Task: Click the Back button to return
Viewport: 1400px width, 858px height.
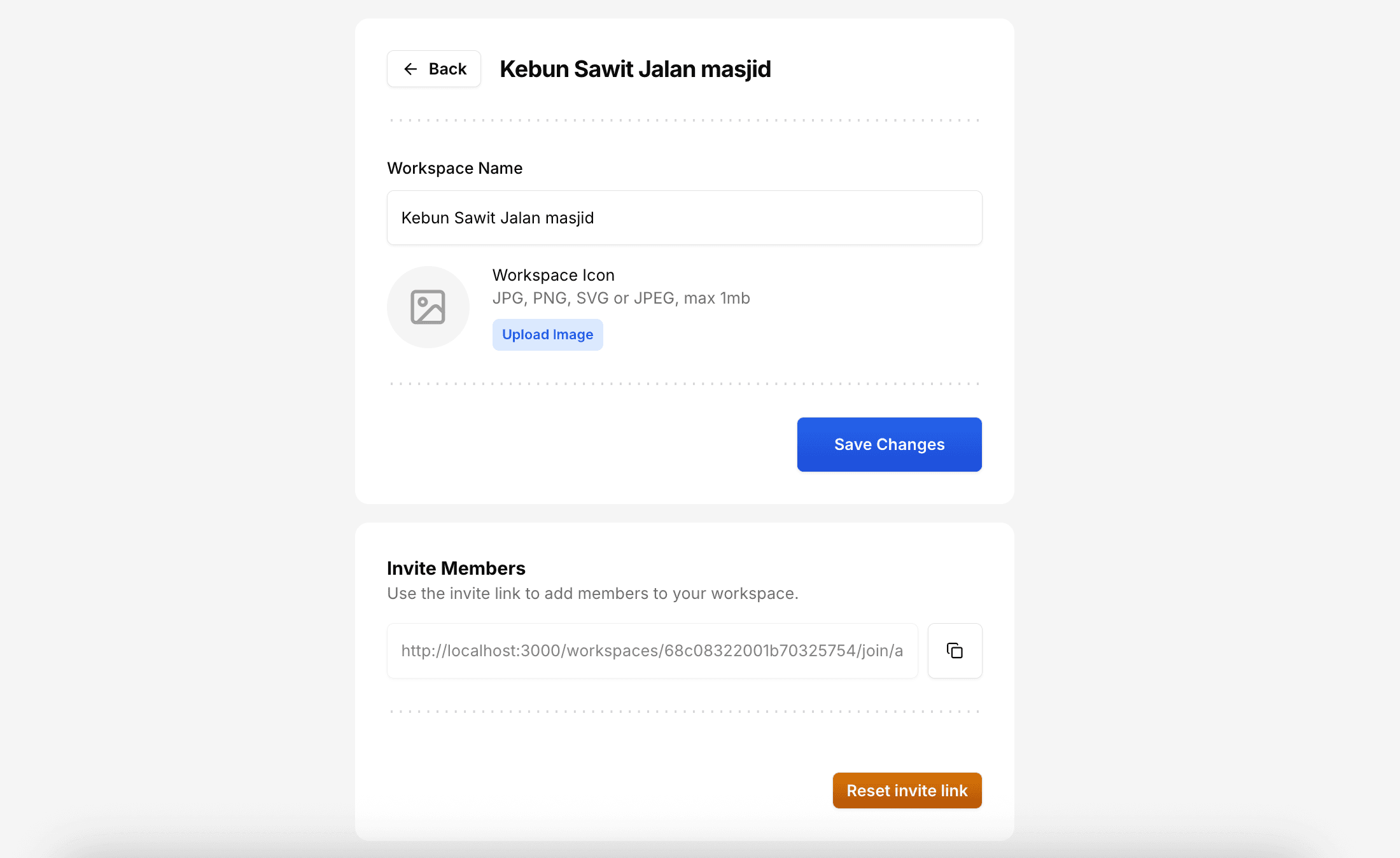Action: [x=433, y=69]
